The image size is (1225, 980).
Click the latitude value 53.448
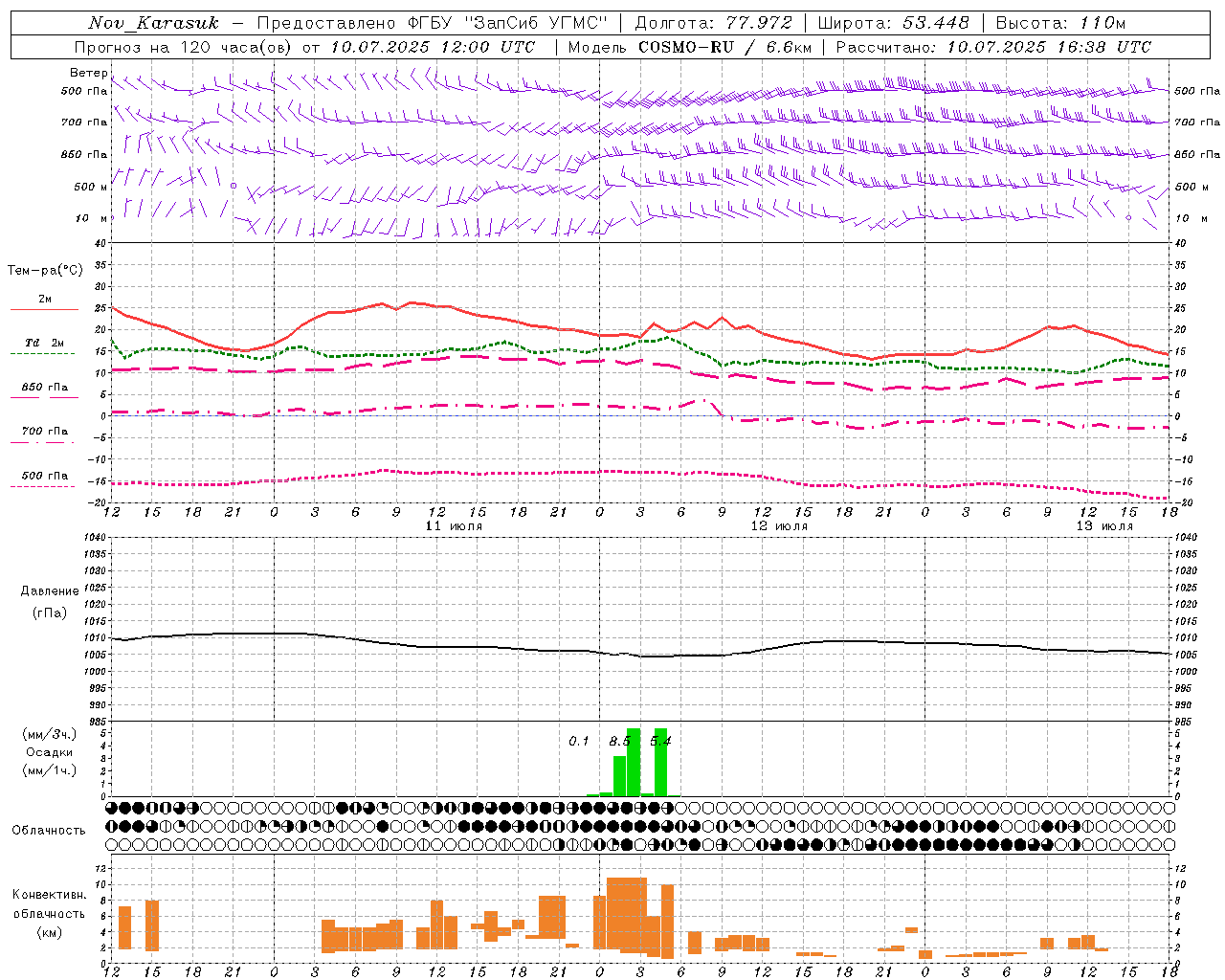[936, 23]
